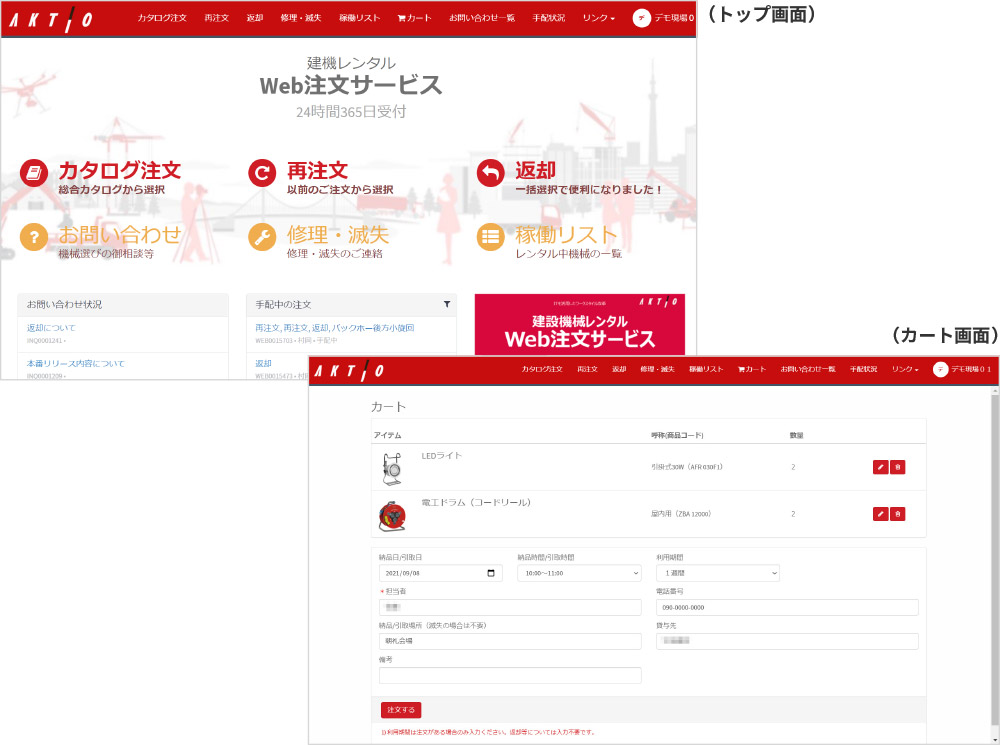
Task: Delete the 電工ドラム cart item
Action: (x=897, y=513)
